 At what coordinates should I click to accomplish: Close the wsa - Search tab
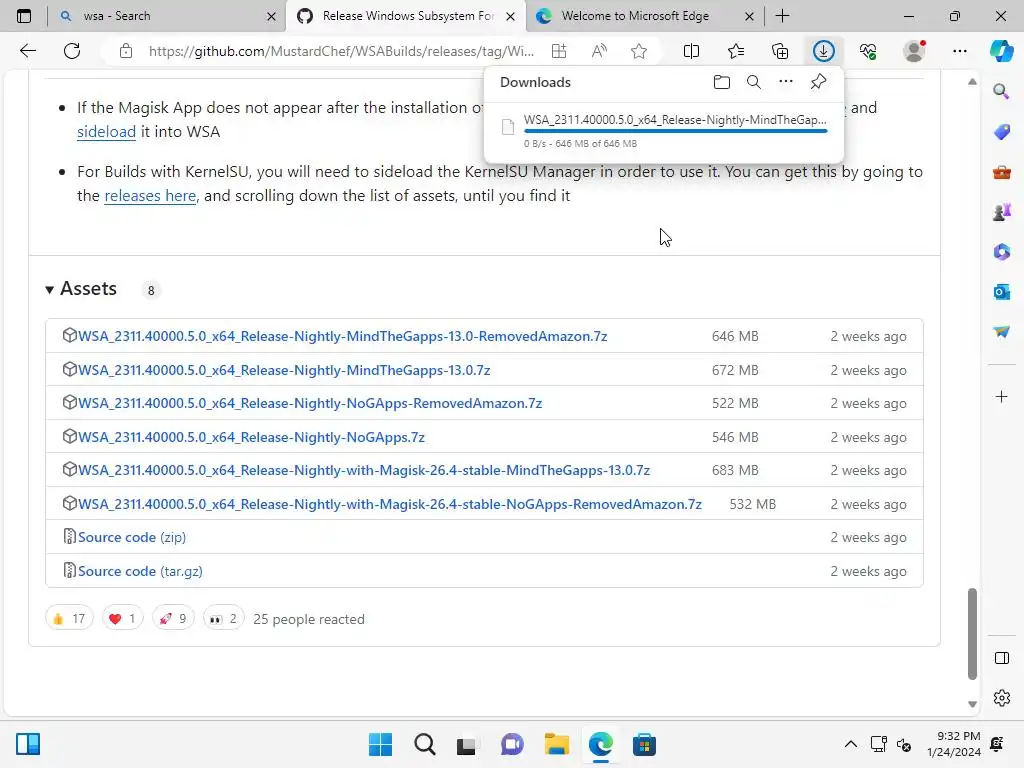pos(271,16)
